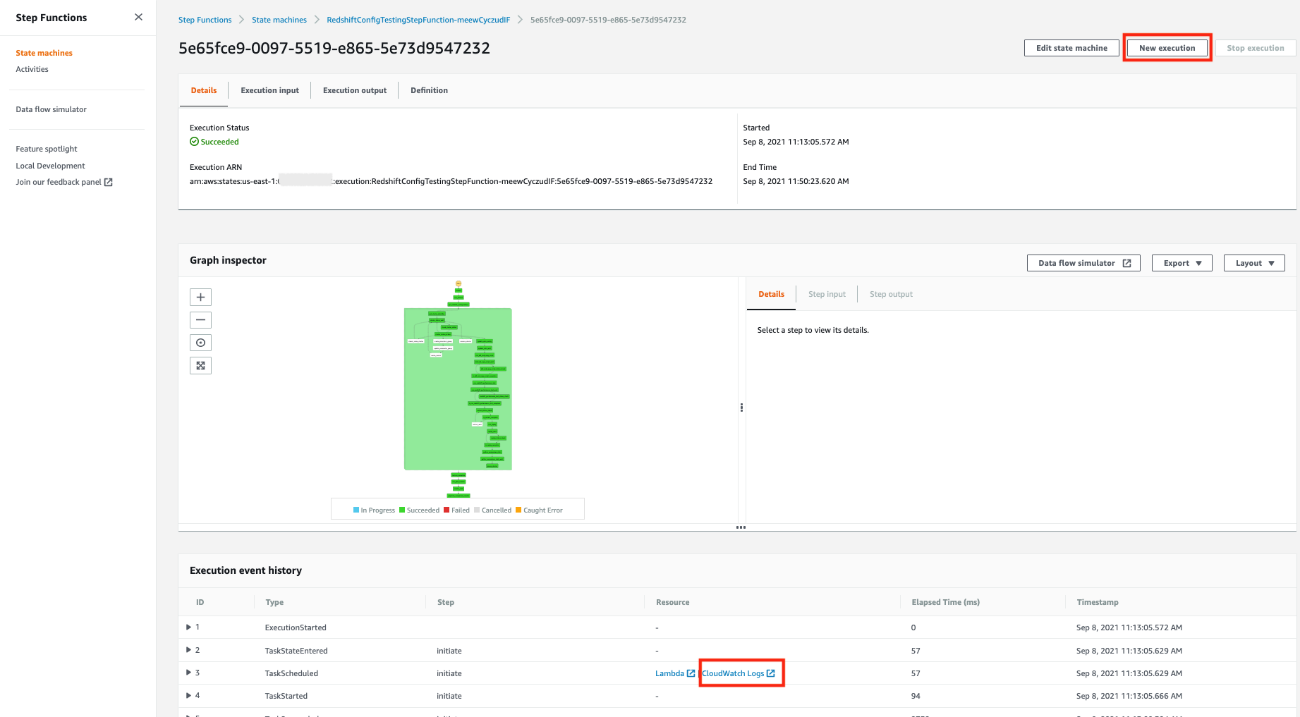Center the workflow graph view
This screenshot has height=717, width=1300.
(x=201, y=343)
